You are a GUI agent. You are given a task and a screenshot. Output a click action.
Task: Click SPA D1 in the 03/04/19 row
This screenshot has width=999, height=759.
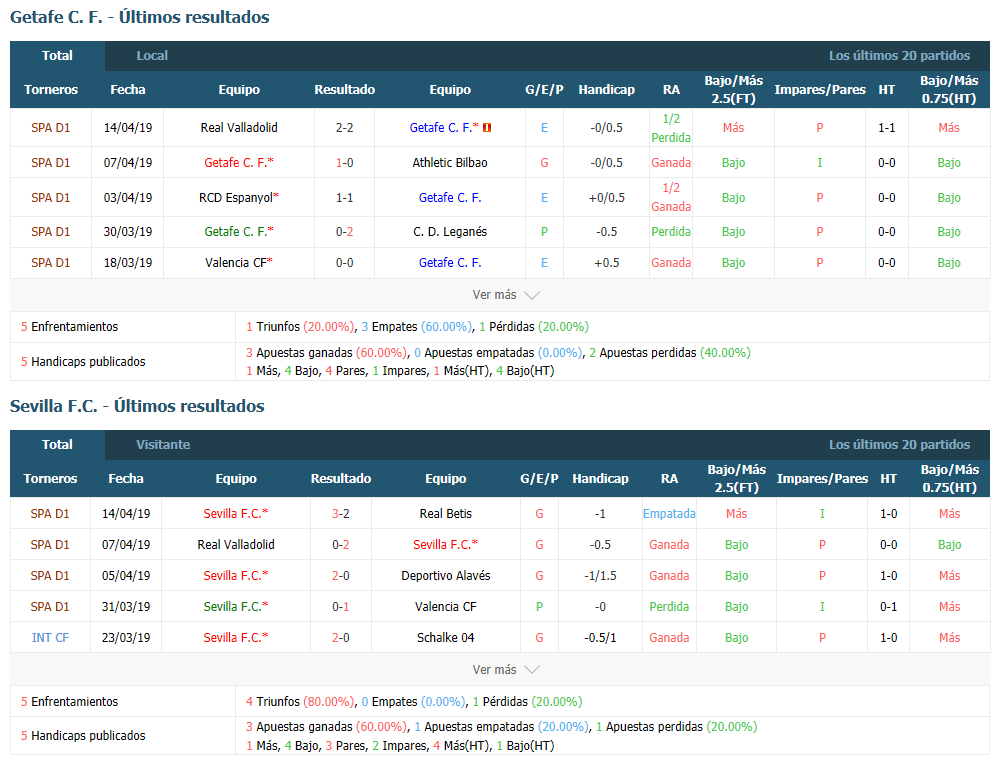tap(50, 198)
